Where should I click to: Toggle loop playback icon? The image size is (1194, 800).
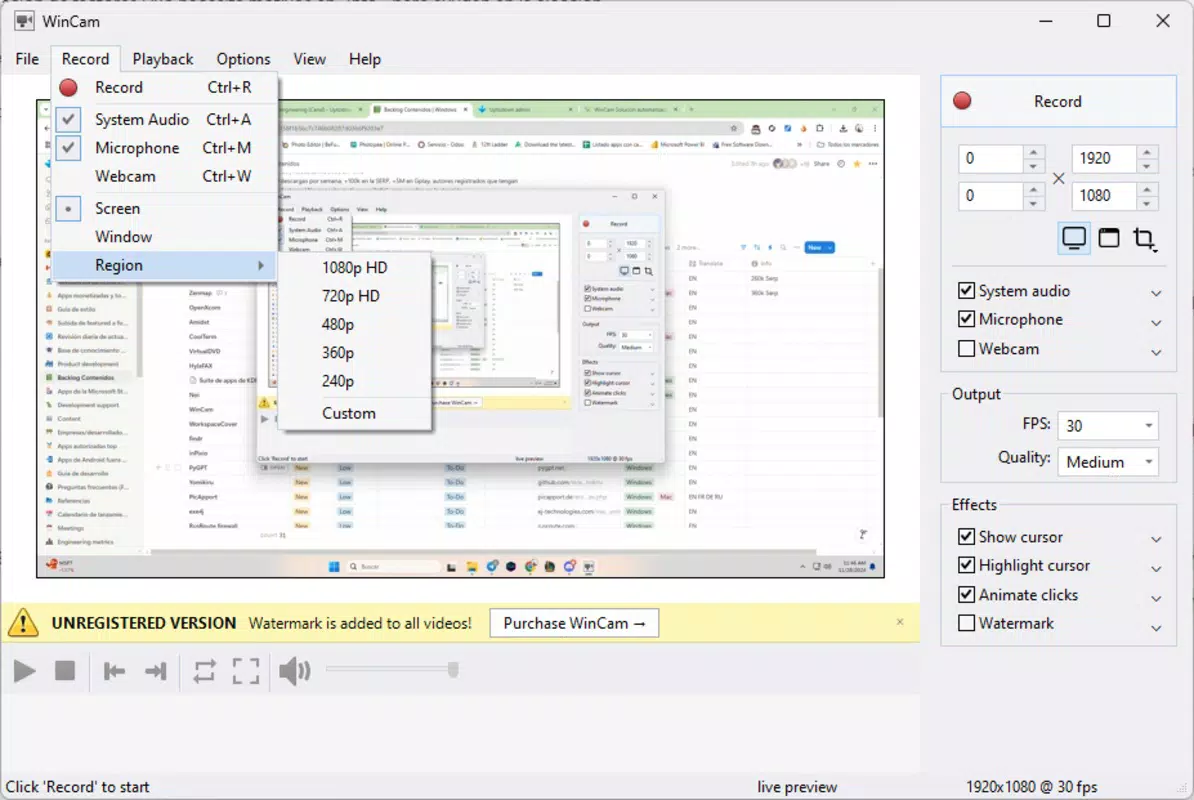point(204,671)
